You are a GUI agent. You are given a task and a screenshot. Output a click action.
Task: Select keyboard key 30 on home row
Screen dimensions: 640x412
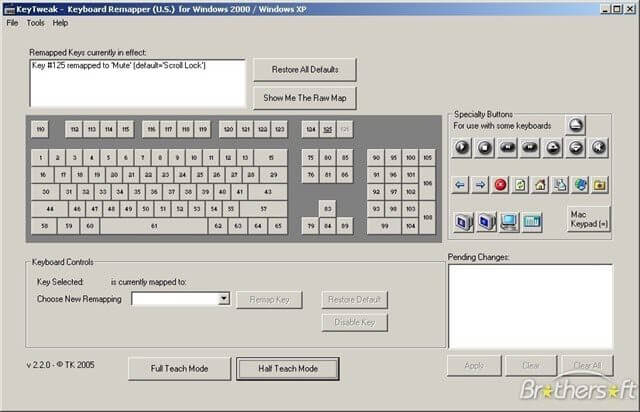[x=45, y=192]
